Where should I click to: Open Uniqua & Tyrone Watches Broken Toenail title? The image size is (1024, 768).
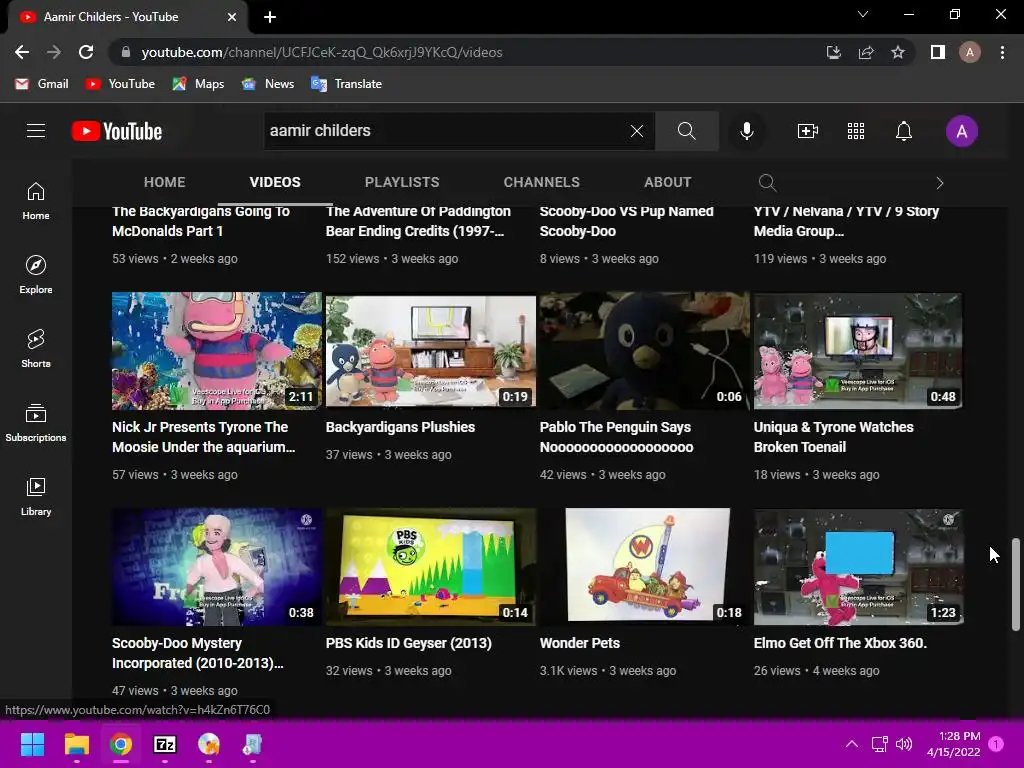click(x=833, y=437)
